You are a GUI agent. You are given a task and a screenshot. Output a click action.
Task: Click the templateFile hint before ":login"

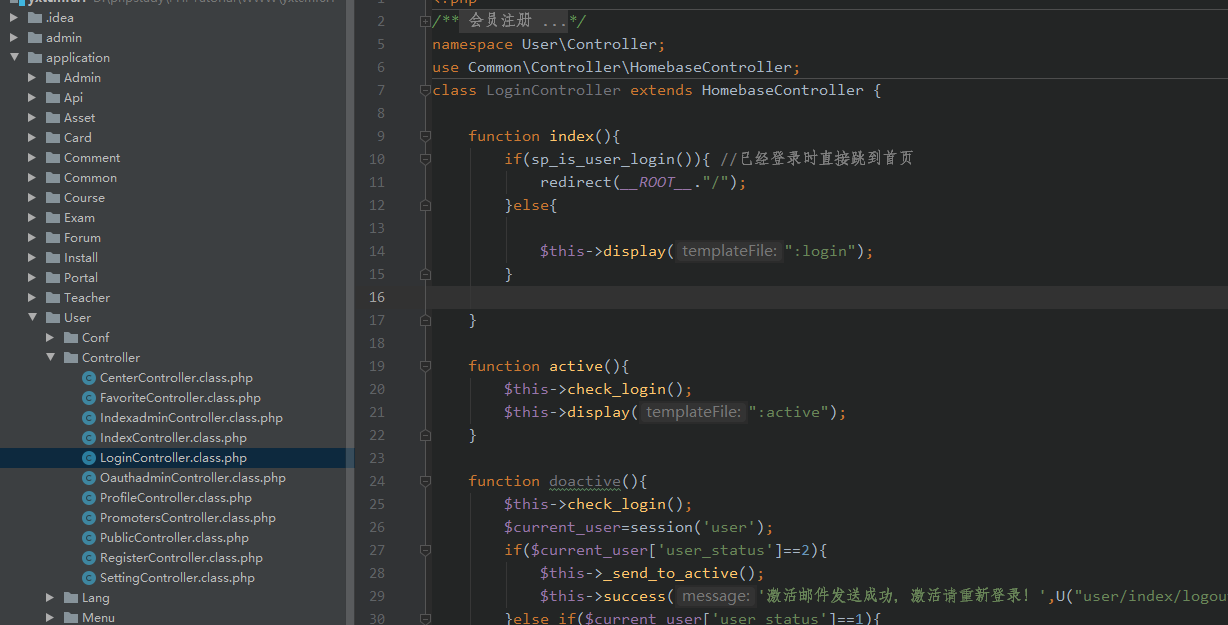pyautogui.click(x=729, y=251)
